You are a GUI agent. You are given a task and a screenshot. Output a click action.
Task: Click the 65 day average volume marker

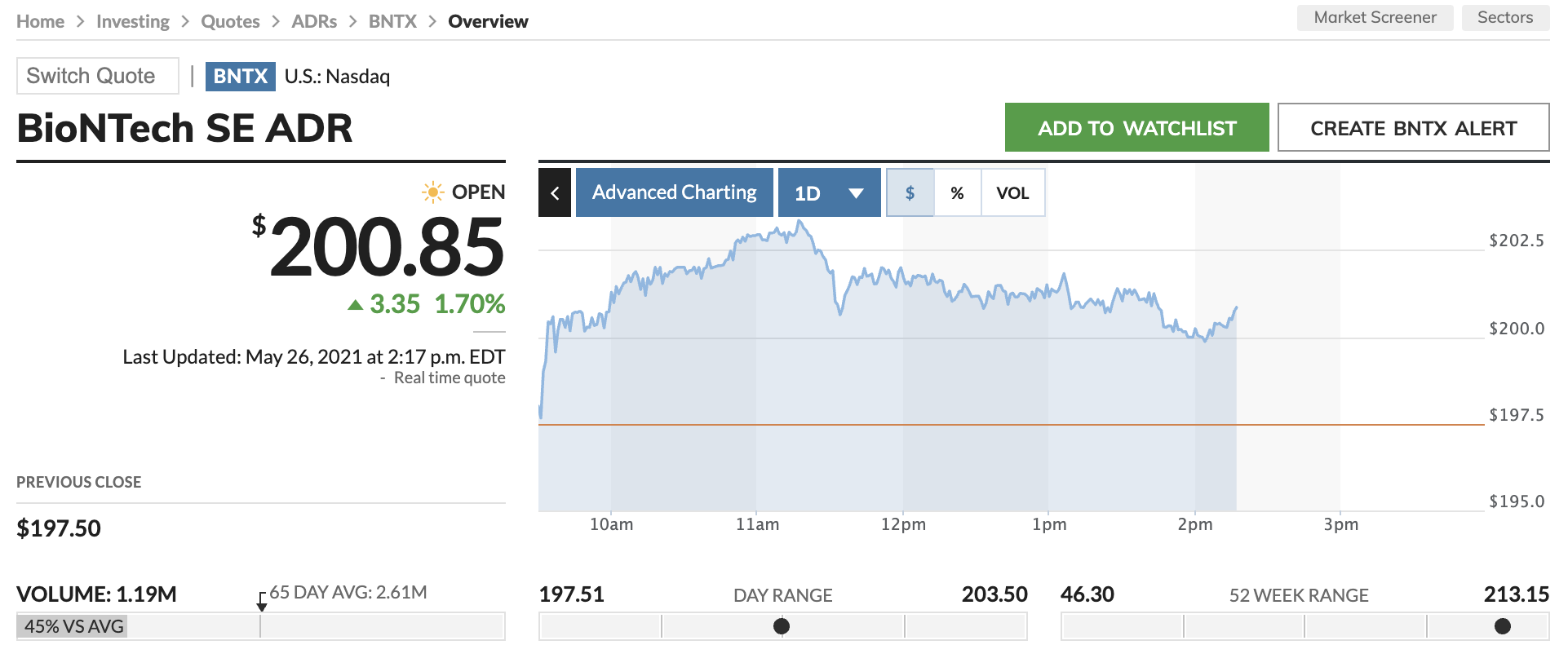261,603
